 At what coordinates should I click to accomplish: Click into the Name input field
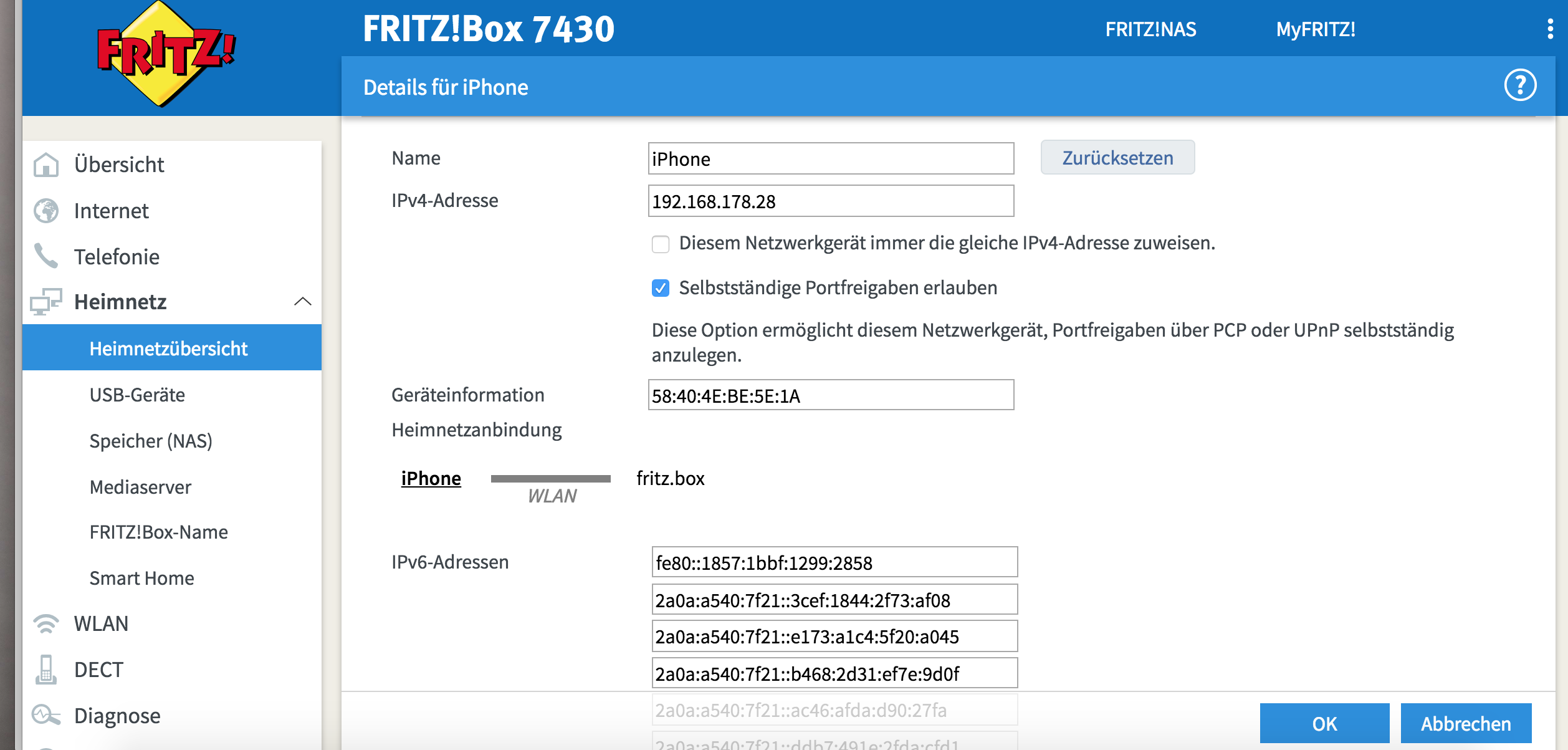[x=830, y=159]
